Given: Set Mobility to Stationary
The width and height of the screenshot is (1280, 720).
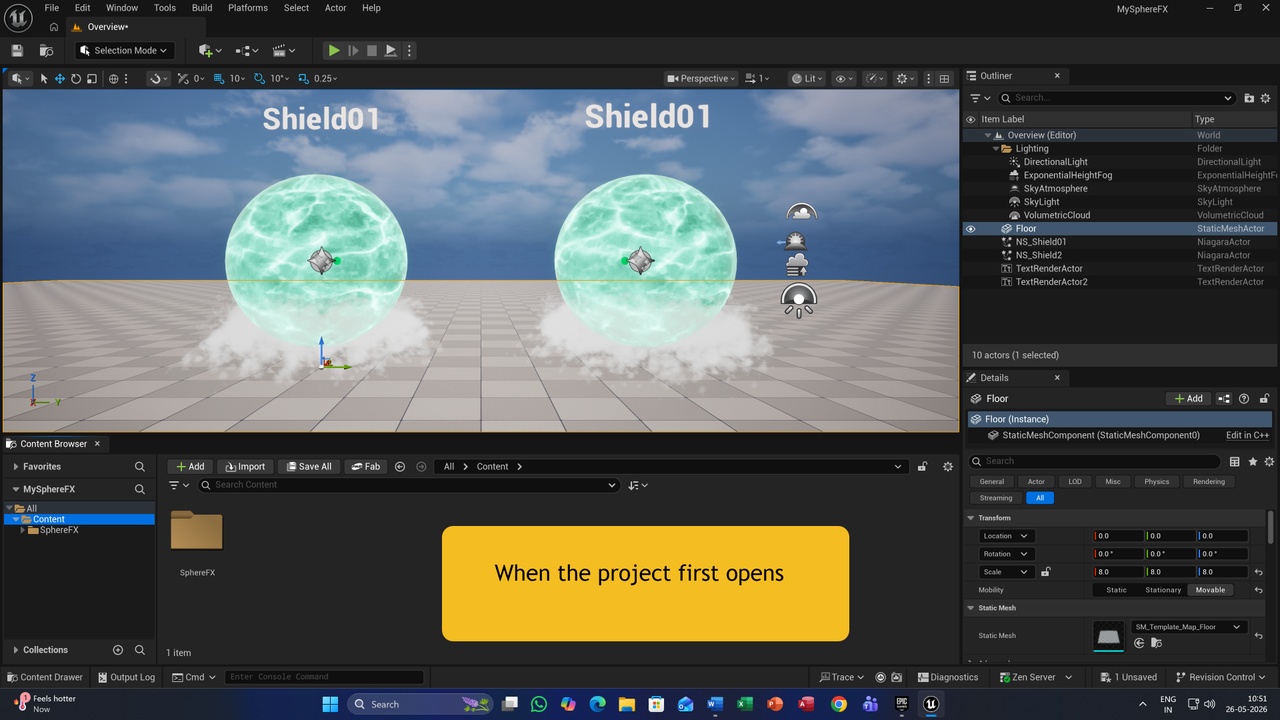Looking at the screenshot, I should 1163,590.
